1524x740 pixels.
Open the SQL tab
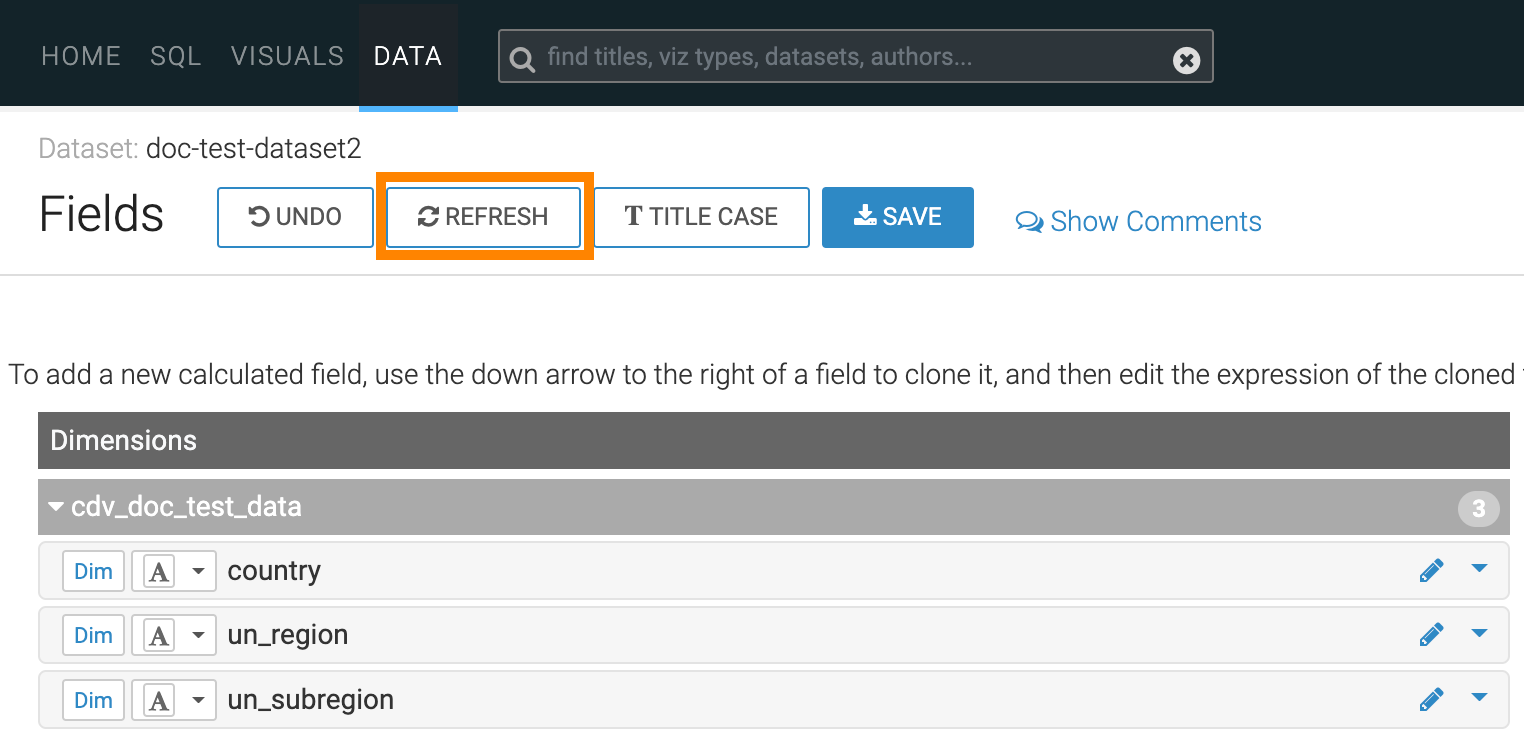pos(176,56)
